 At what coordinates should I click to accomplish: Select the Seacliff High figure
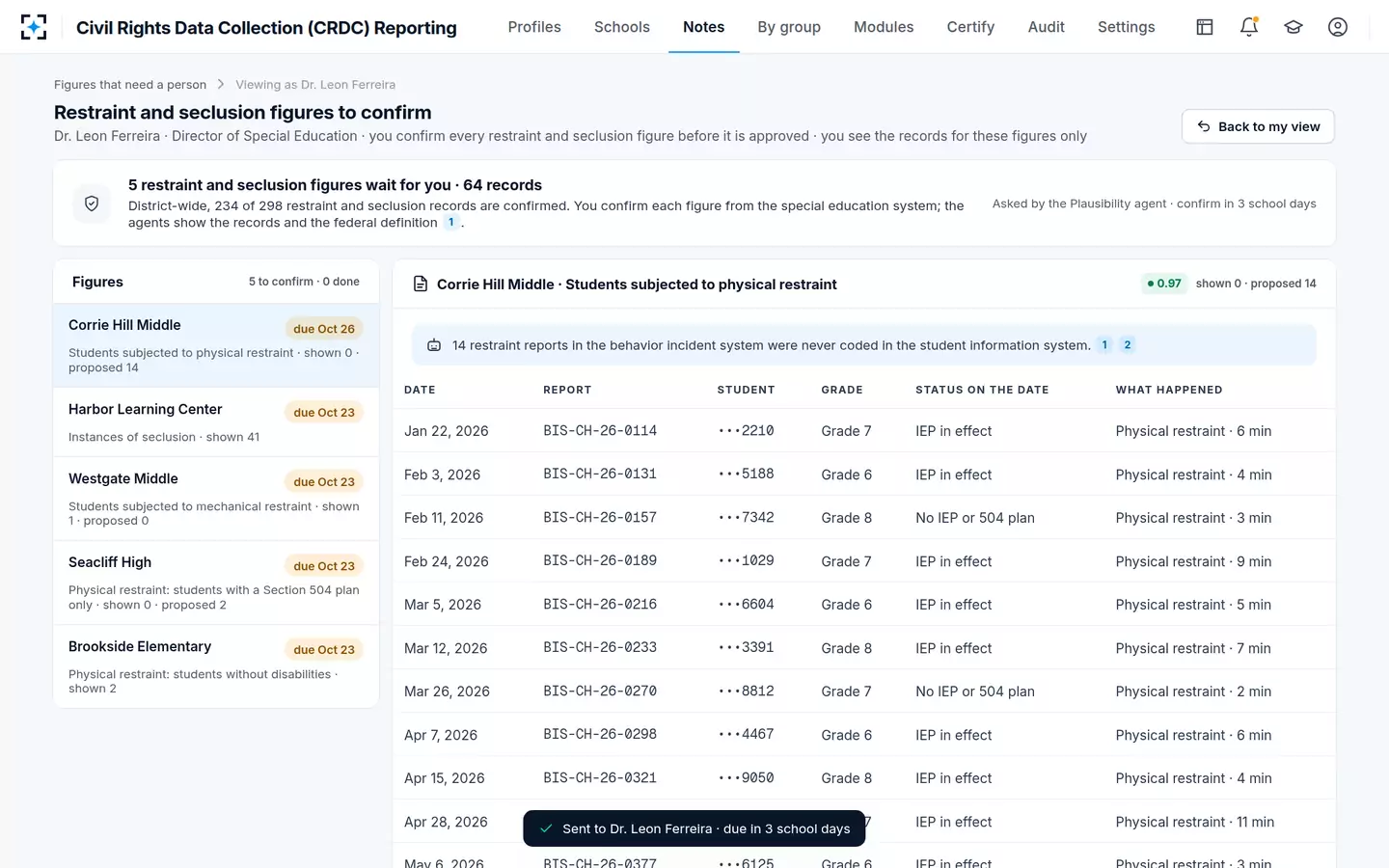pos(216,583)
